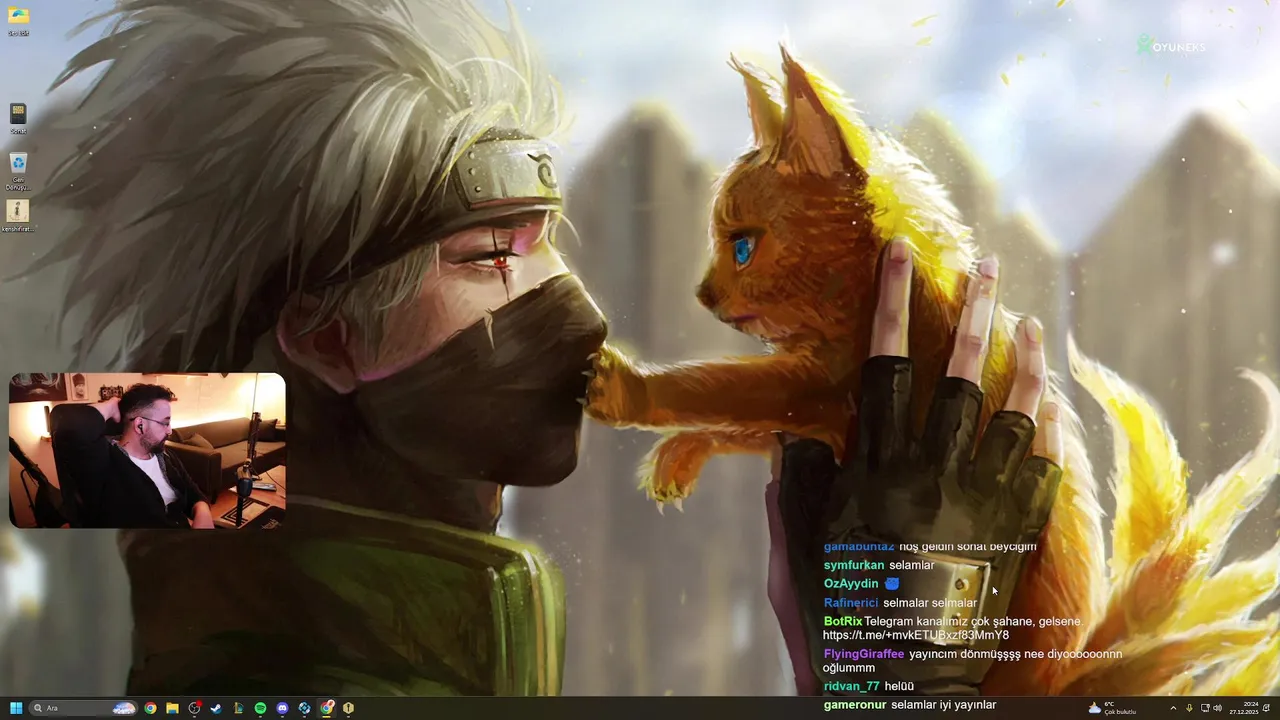Open the round icon with red notification badge
Image resolution: width=1280 pixels, height=720 pixels.
point(194,708)
